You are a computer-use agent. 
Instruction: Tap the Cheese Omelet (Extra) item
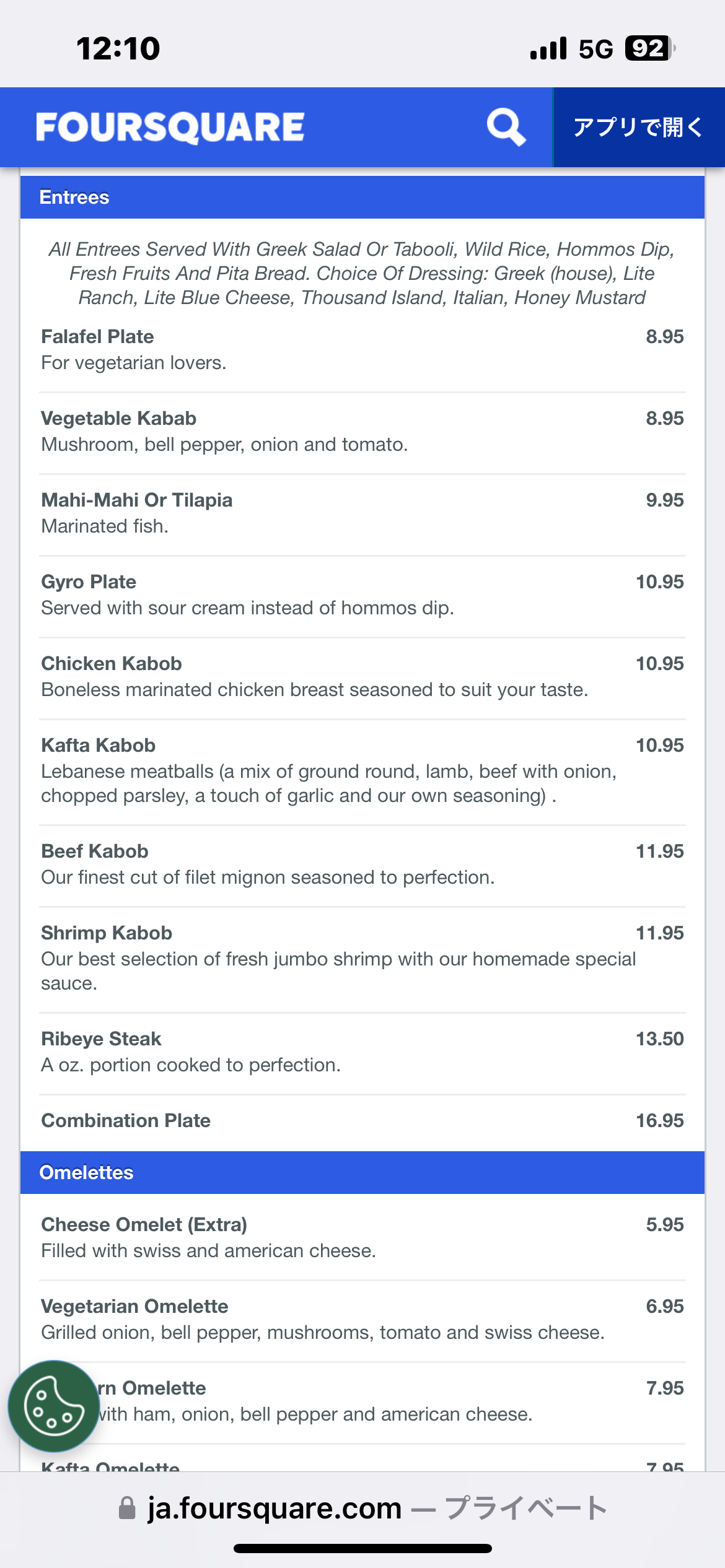tap(144, 1225)
